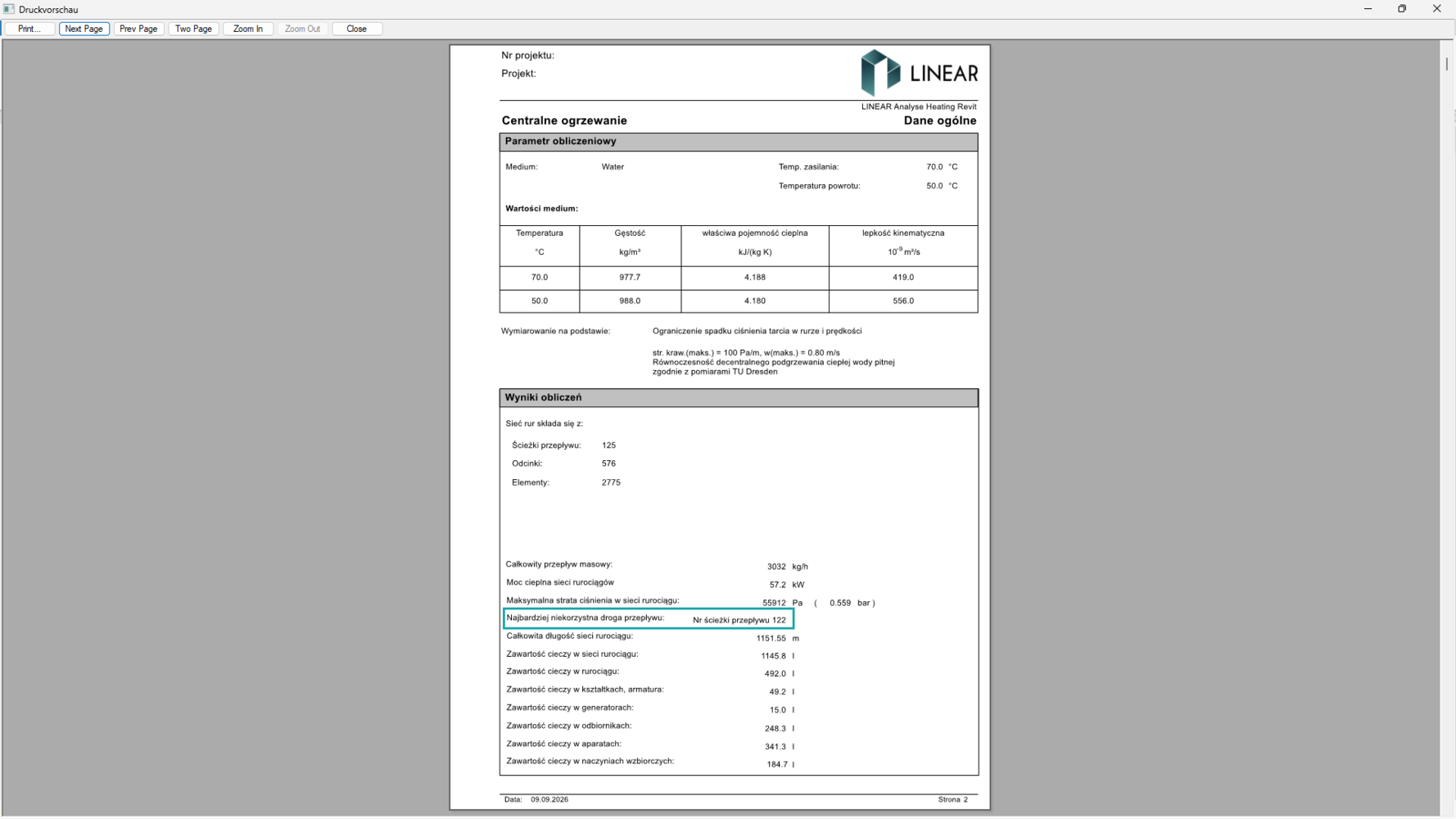Click the Strona 2 page footer
This screenshot has width=1456, height=819.
953,799
